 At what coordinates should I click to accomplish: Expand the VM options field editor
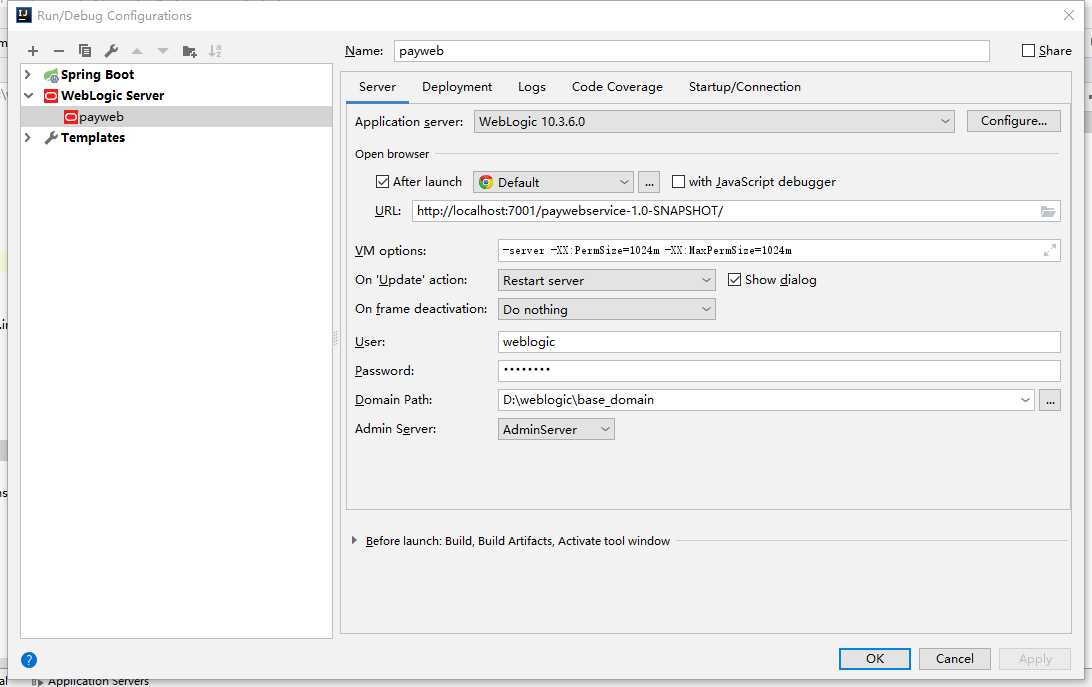1050,250
